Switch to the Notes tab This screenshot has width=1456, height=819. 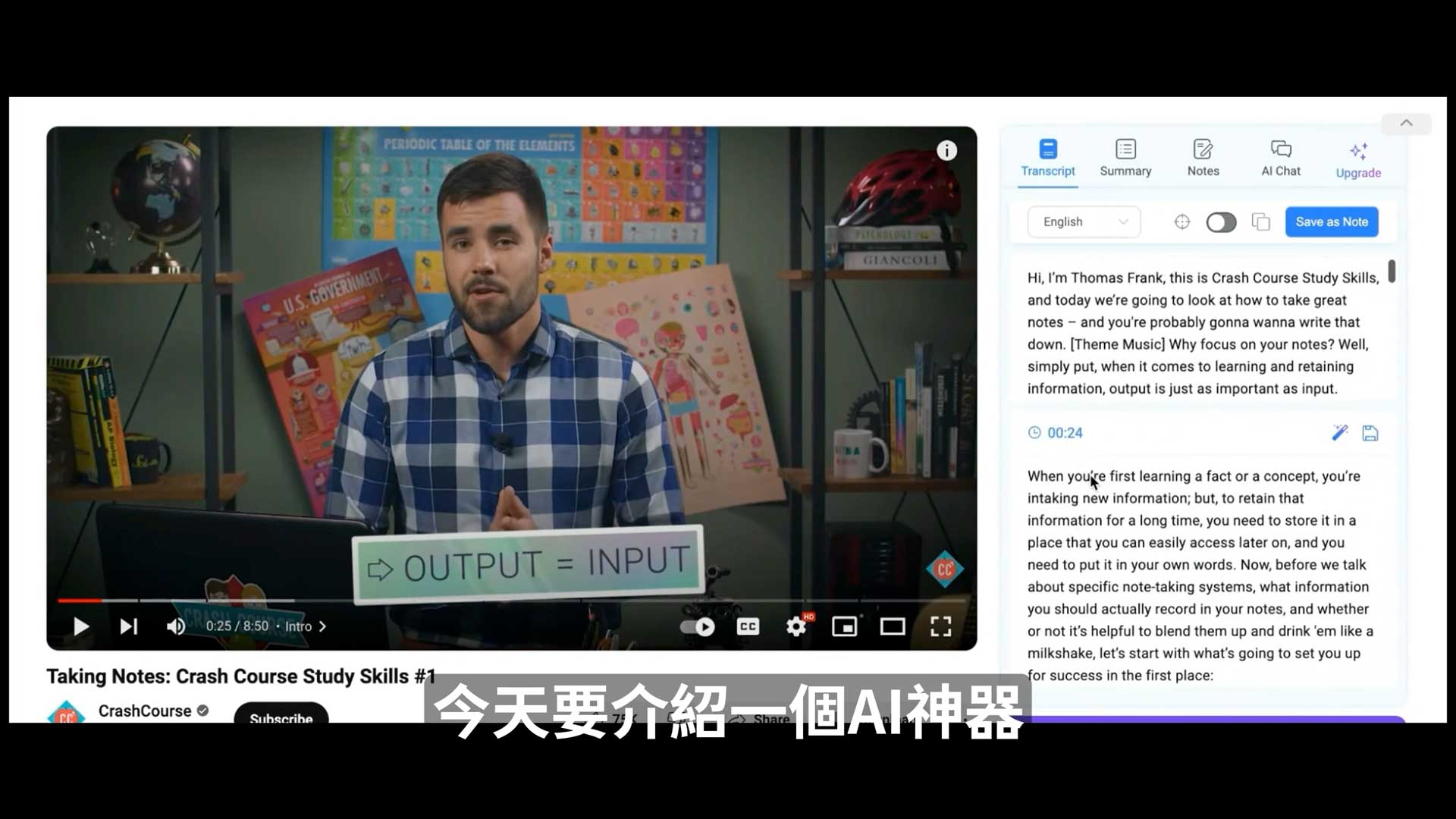click(x=1203, y=158)
